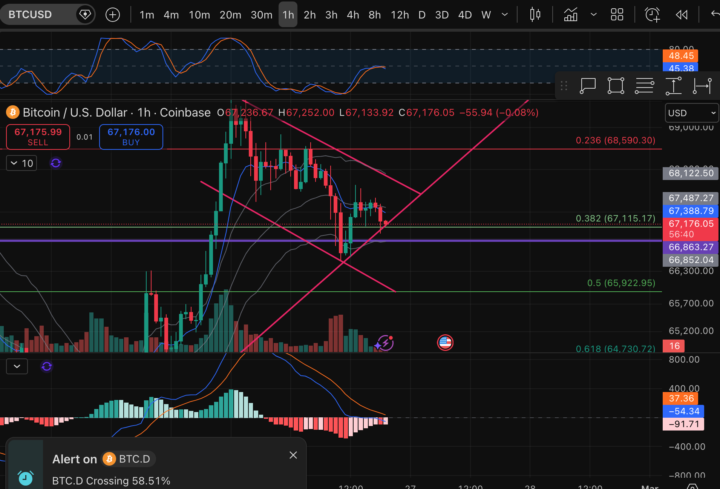
Task: Switch to the 4m timeframe
Action: pyautogui.click(x=171, y=15)
